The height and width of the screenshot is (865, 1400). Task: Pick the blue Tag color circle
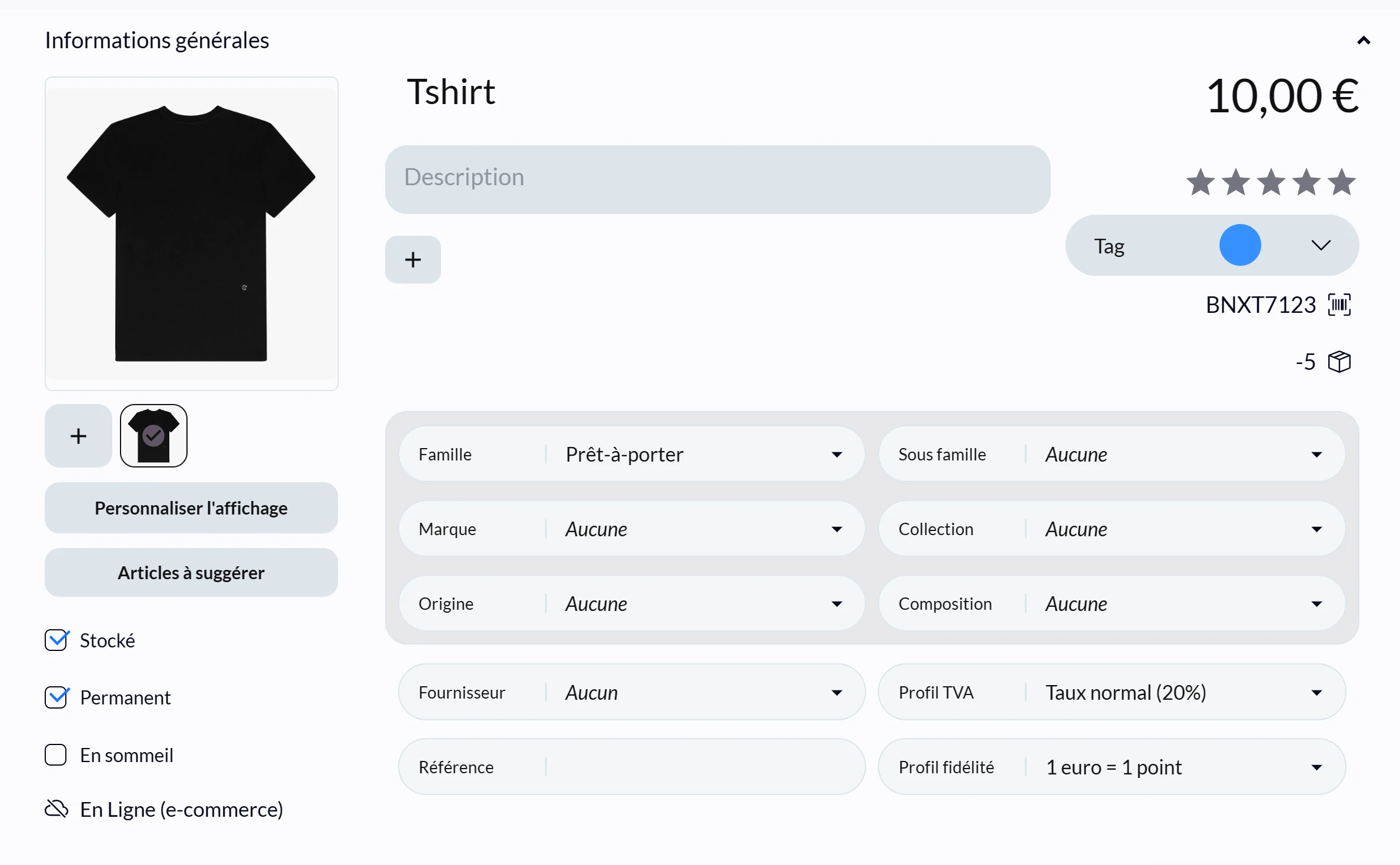[x=1240, y=245]
